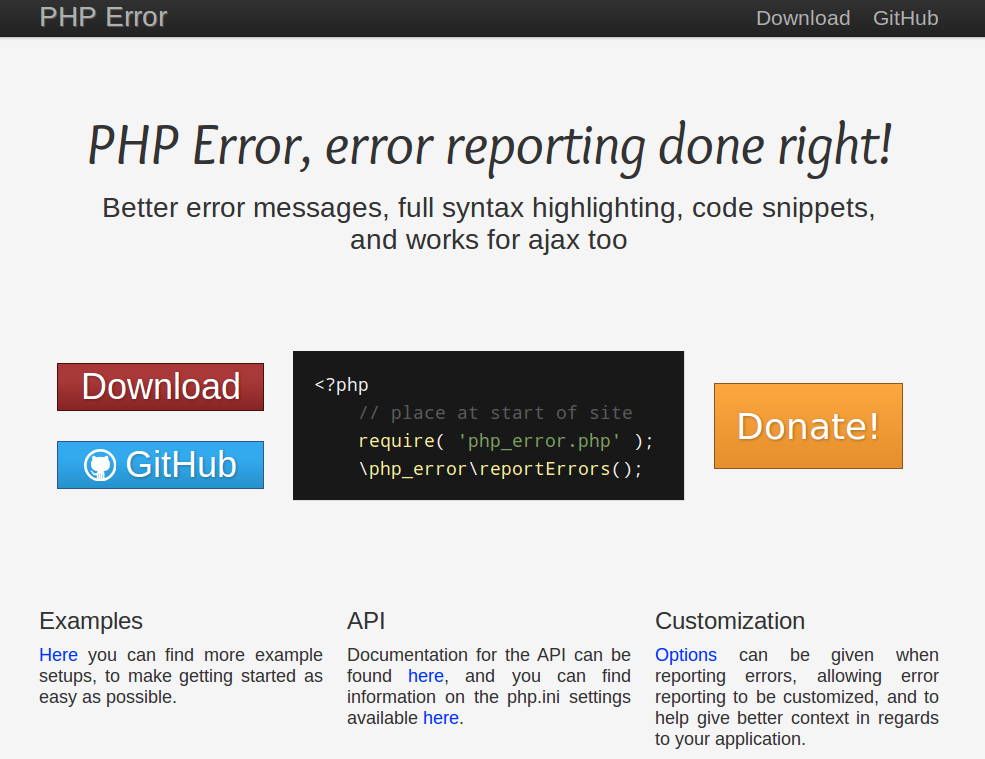
Task: Click the 'Better error messages' subtitle text
Action: point(489,224)
